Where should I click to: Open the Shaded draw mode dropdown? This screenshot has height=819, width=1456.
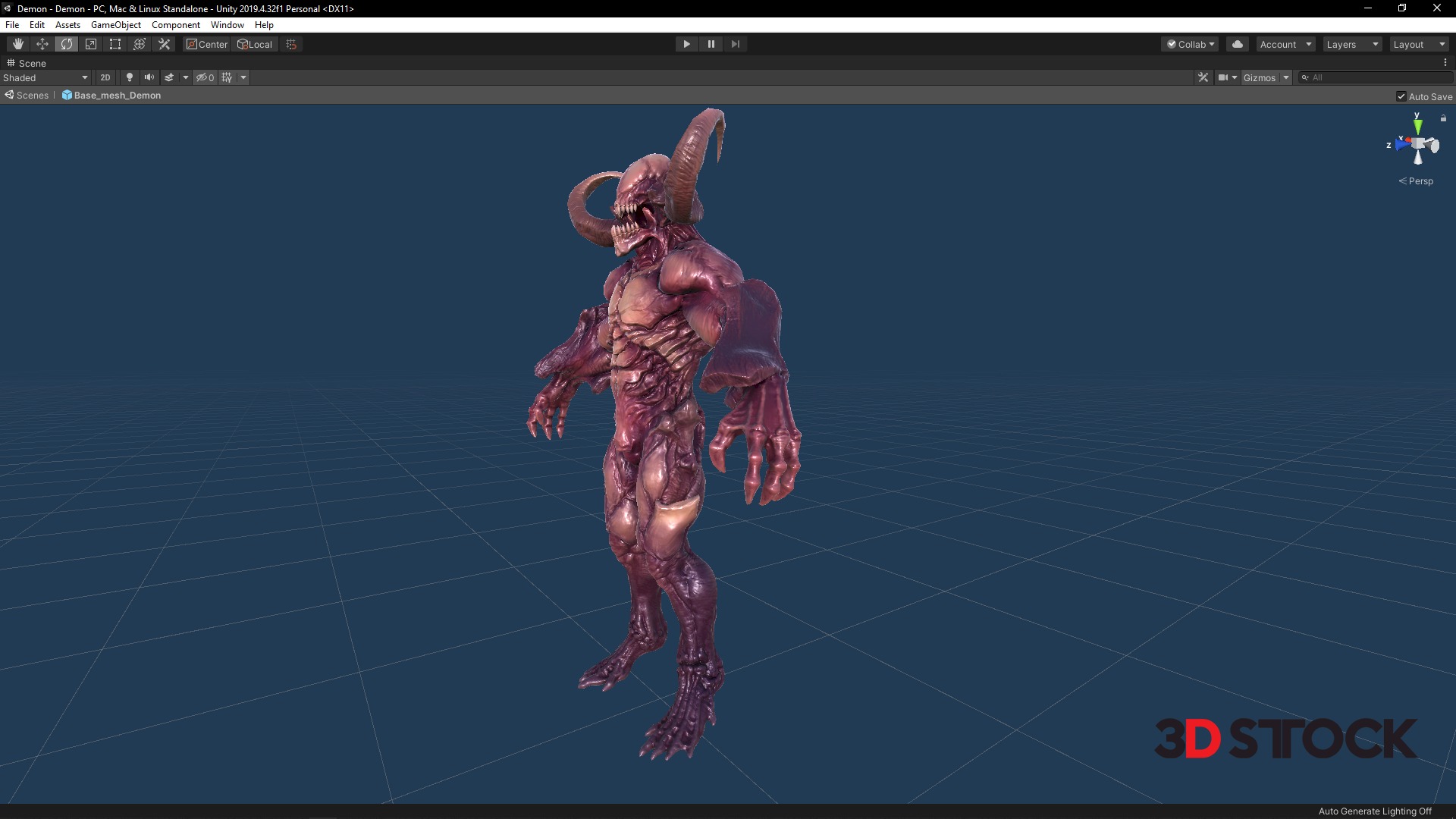(x=45, y=77)
